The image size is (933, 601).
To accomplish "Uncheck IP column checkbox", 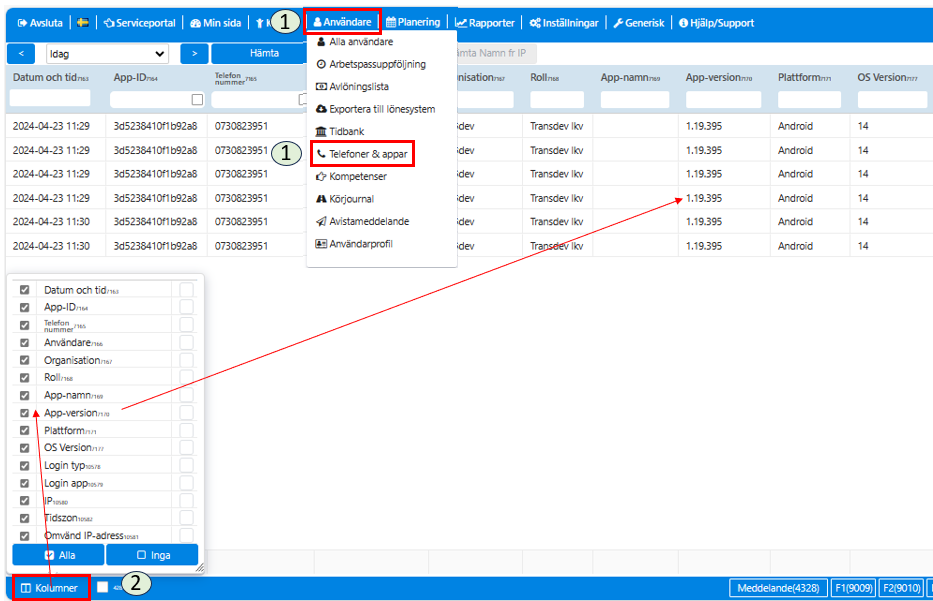I will pyautogui.click(x=24, y=501).
